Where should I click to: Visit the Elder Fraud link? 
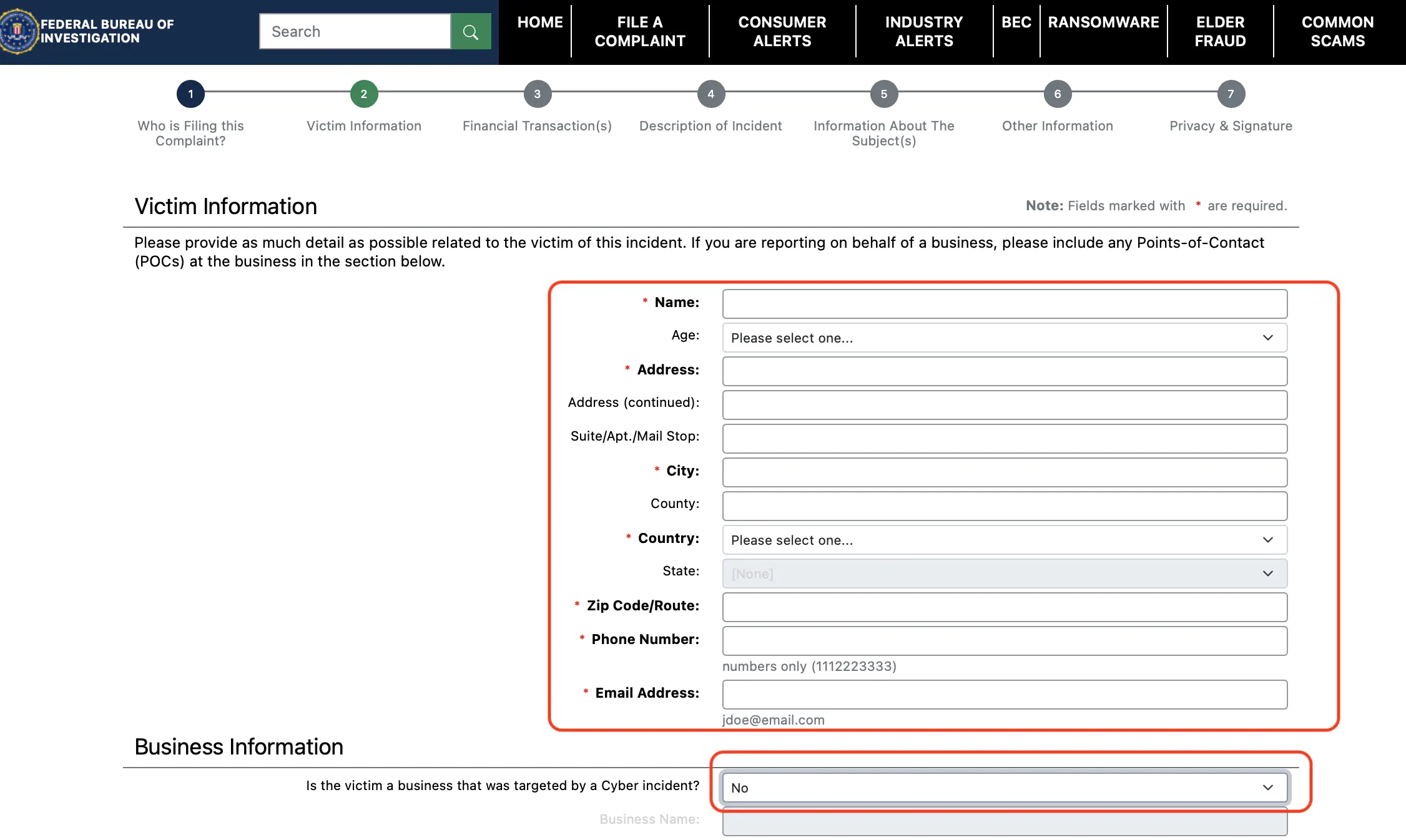(x=1220, y=32)
